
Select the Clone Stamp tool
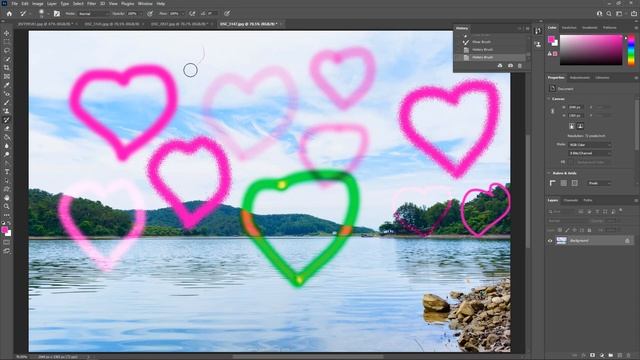click(x=7, y=111)
